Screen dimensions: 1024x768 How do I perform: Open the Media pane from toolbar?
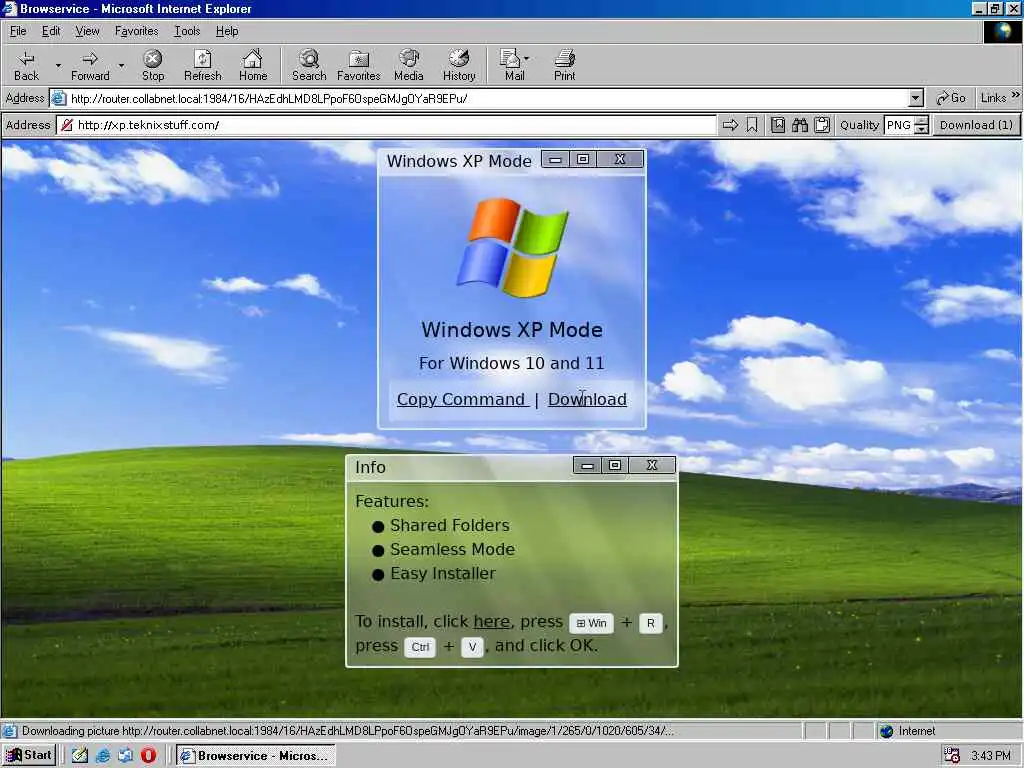409,65
